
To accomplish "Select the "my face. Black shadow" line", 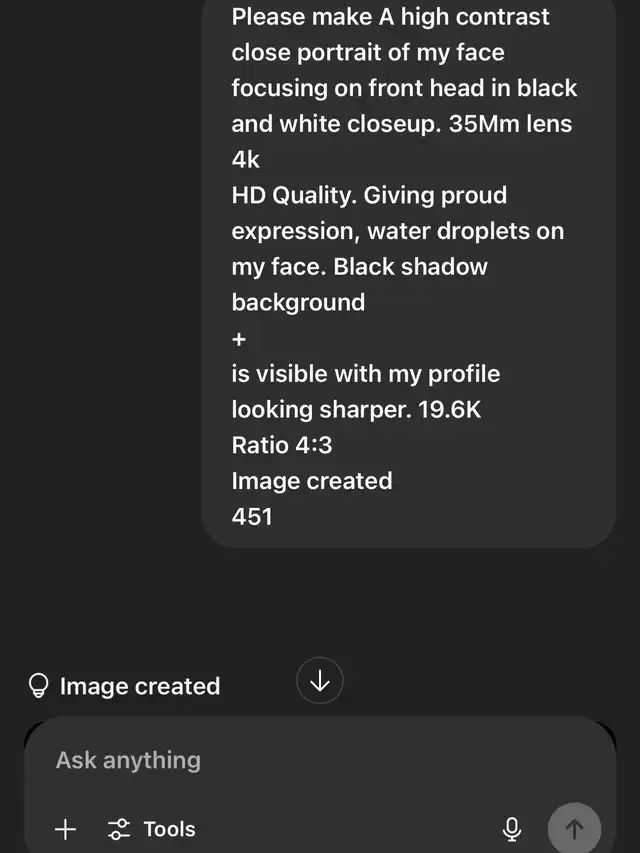I will pos(360,267).
